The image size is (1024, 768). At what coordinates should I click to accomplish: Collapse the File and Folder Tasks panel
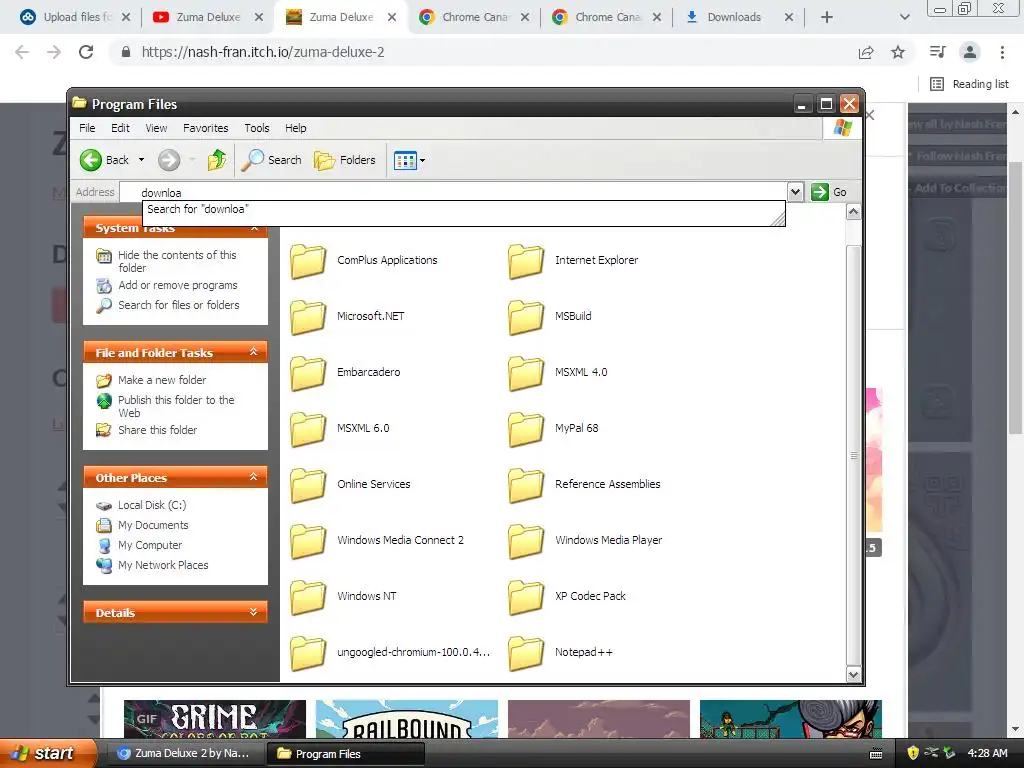(x=254, y=352)
